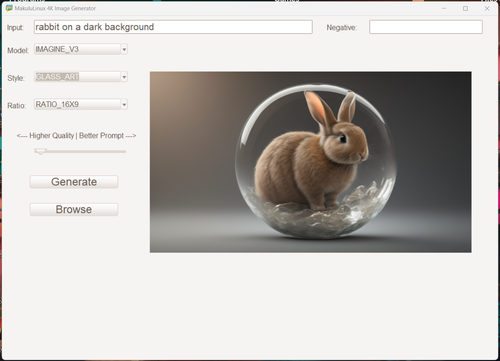Click the Browse button
The image size is (500, 361).
coord(74,209)
